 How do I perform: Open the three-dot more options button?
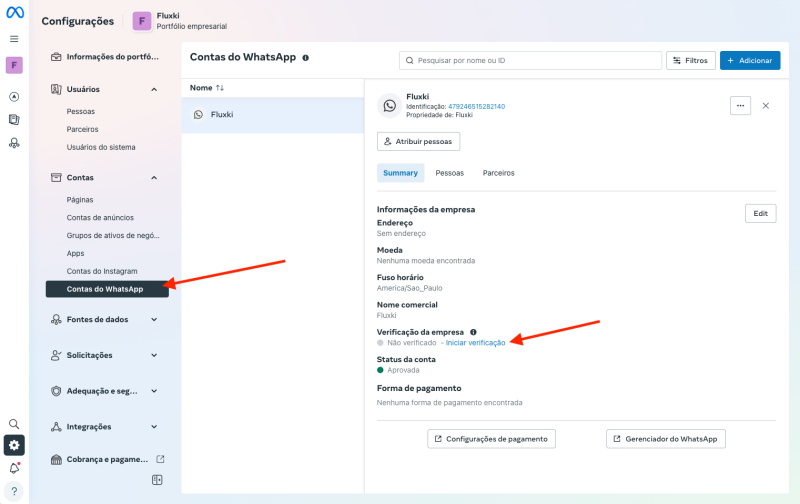coord(740,105)
